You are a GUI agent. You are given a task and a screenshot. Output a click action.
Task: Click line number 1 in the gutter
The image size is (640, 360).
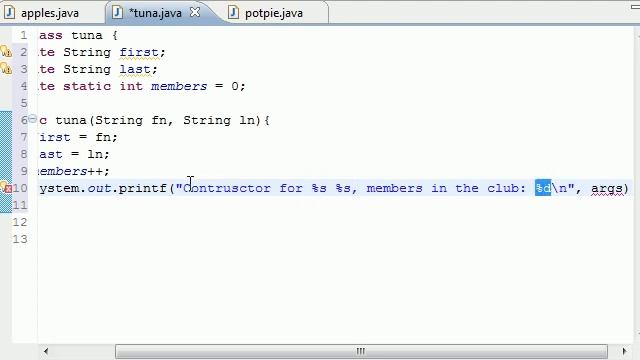[24, 35]
